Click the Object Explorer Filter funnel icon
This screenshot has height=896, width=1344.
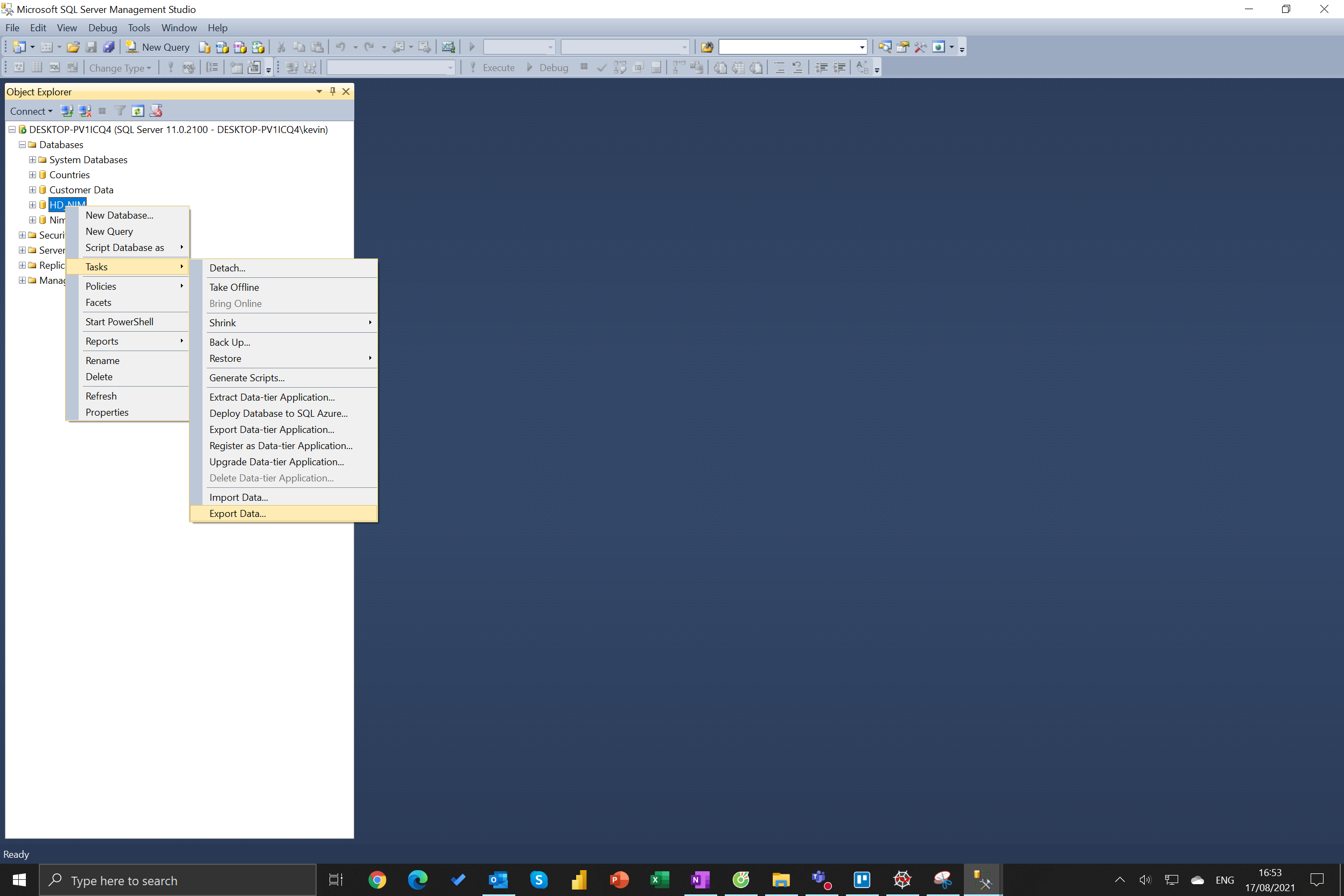pos(120,111)
